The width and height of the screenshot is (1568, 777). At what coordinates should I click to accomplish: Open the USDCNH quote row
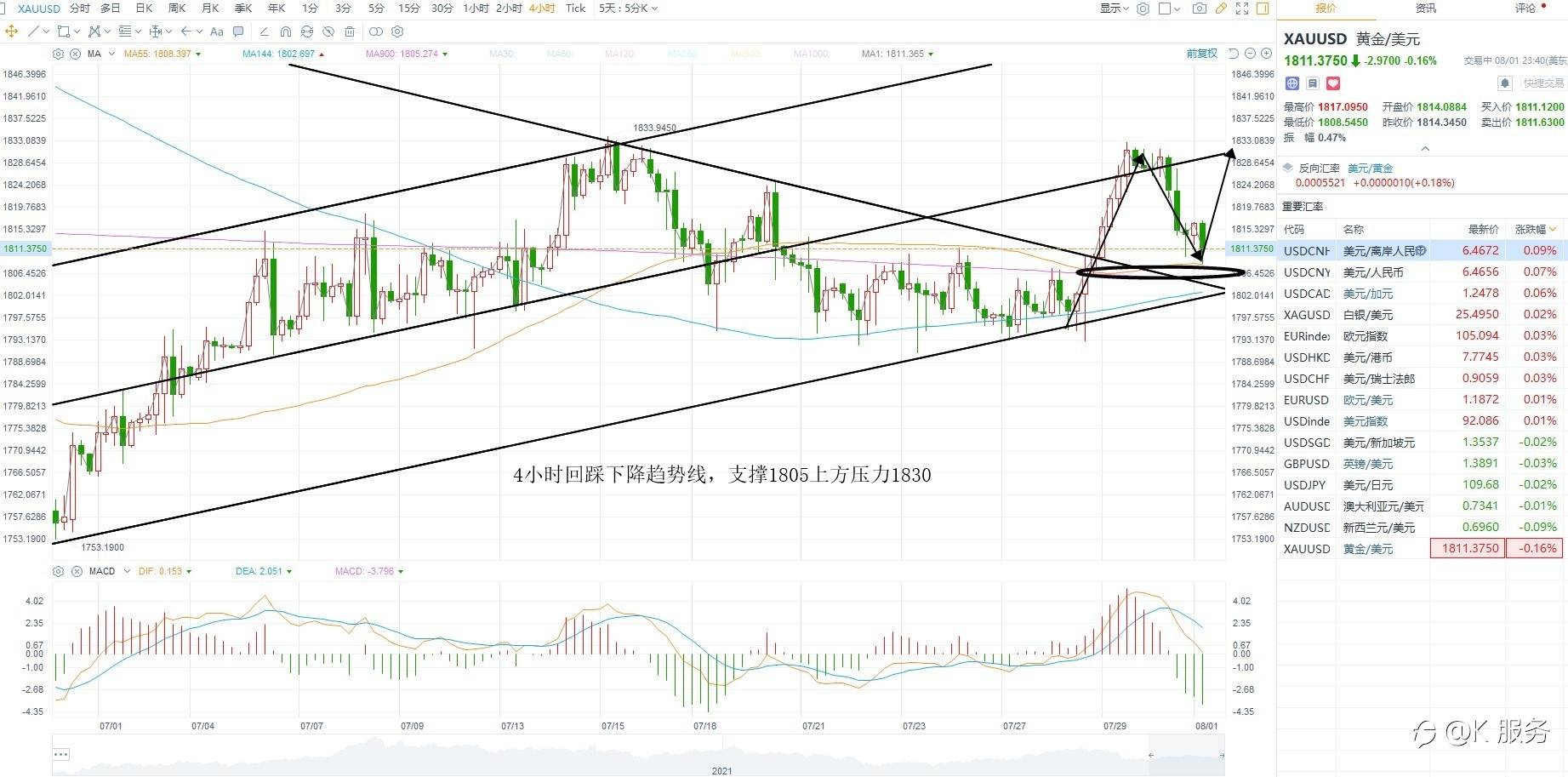coord(1423,251)
